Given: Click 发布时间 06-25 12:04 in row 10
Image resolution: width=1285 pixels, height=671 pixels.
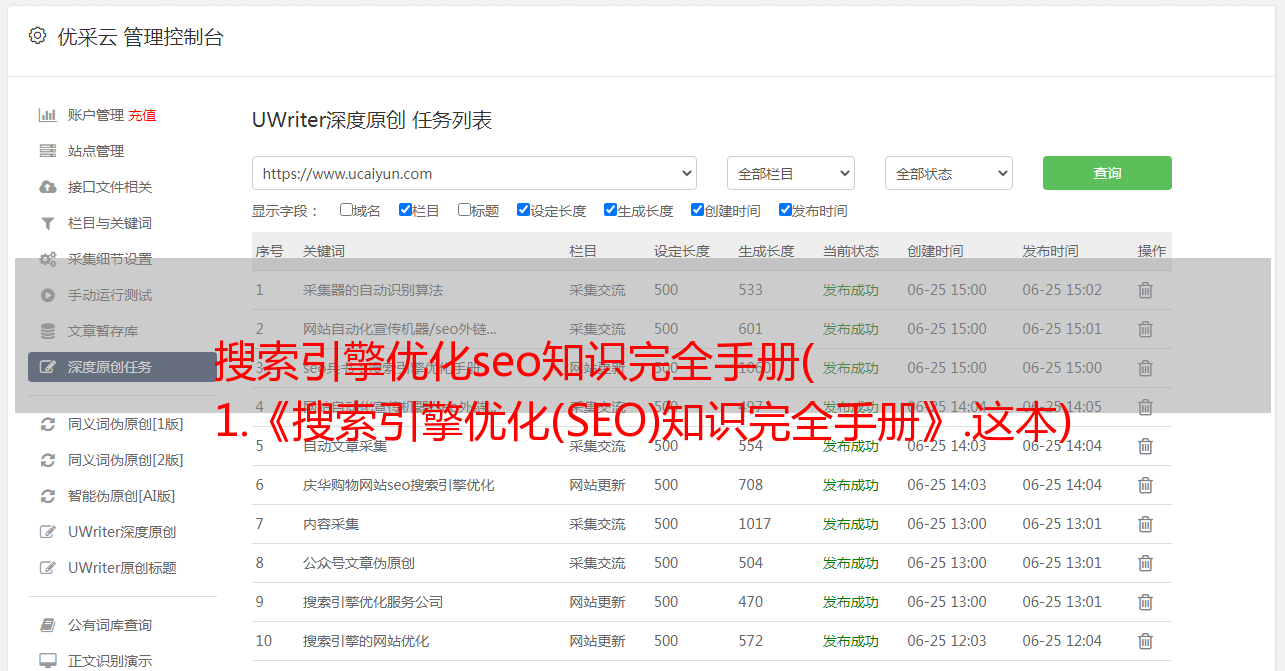Looking at the screenshot, I should coord(1062,641).
